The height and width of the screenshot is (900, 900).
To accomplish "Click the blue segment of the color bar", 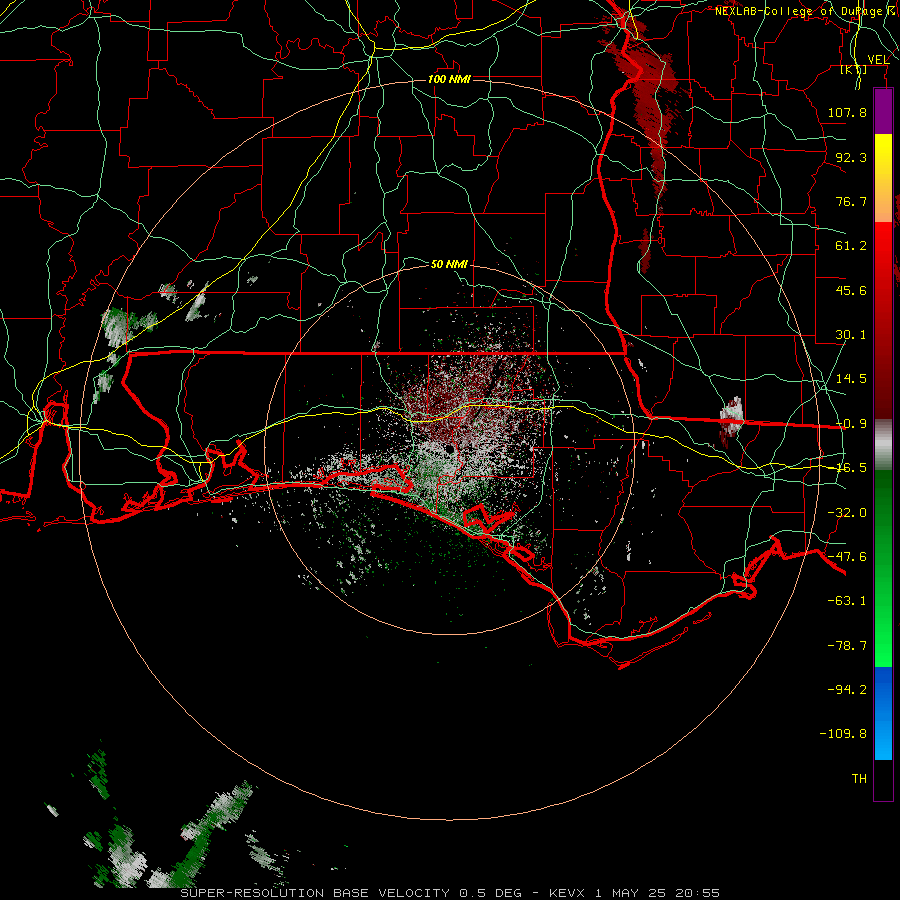I will coord(883,713).
